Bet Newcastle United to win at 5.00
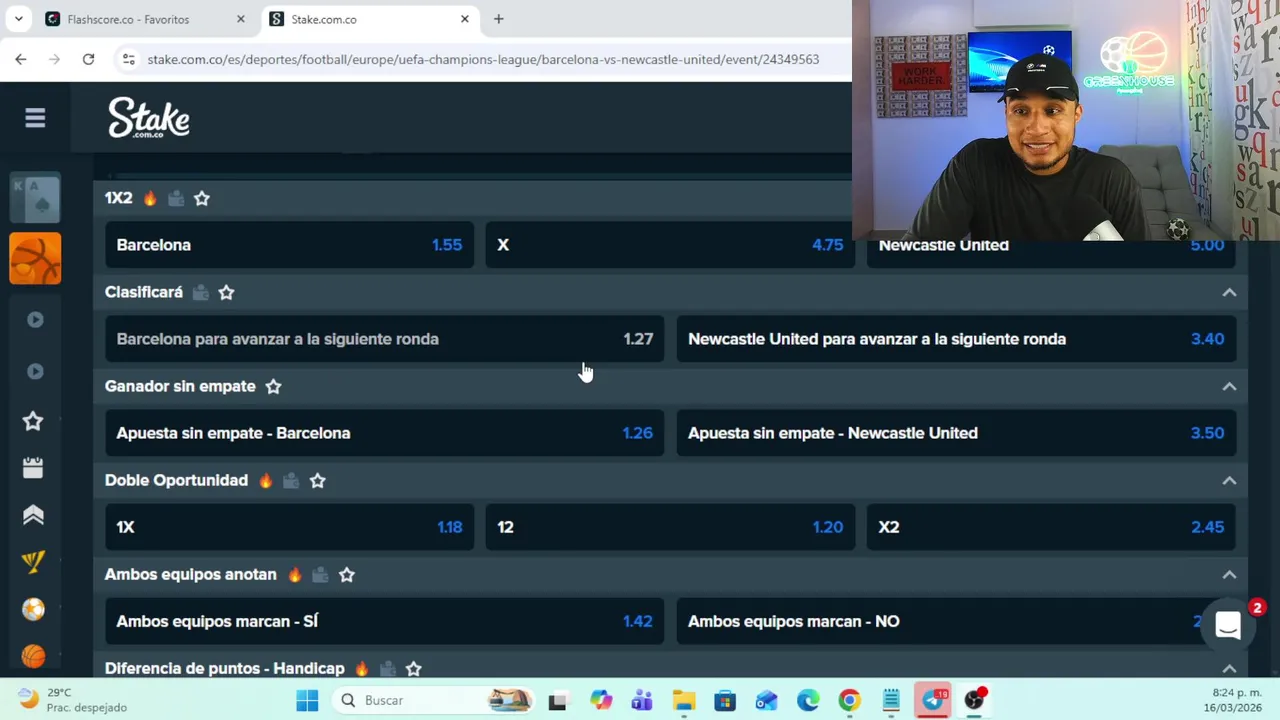1280x720 pixels. coord(1051,245)
